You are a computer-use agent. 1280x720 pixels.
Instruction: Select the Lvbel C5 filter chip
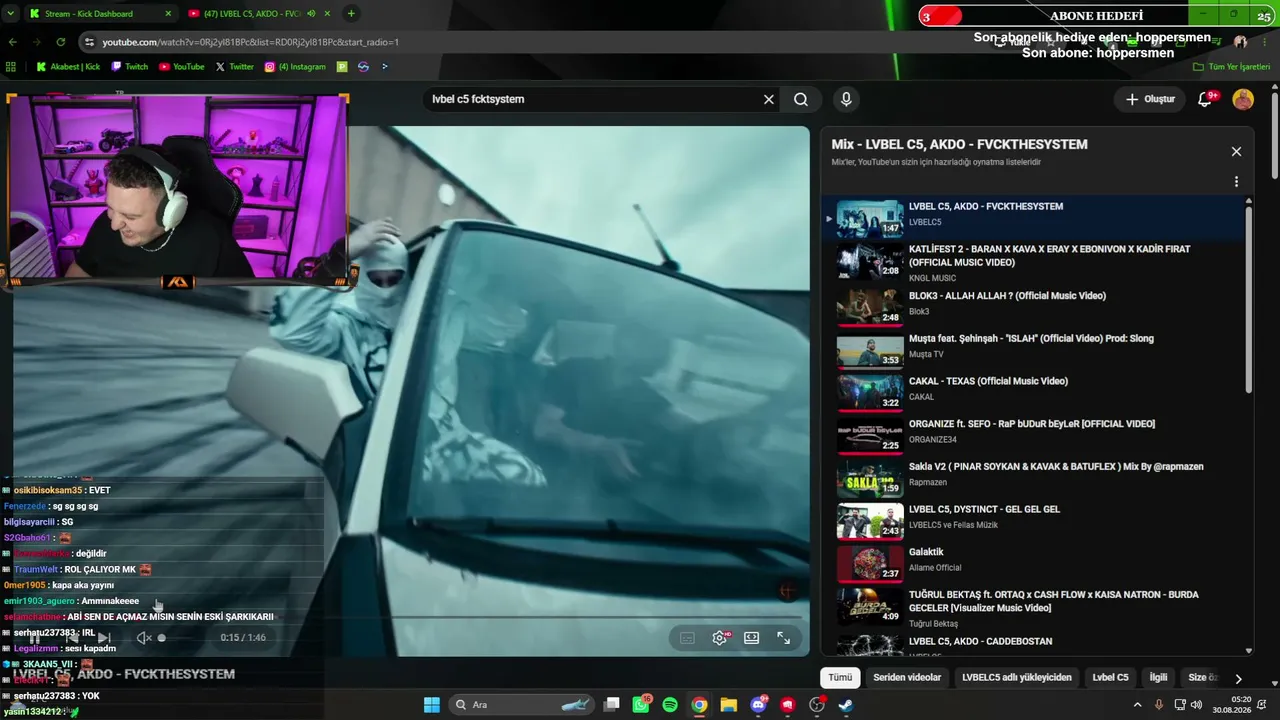pyautogui.click(x=1110, y=677)
